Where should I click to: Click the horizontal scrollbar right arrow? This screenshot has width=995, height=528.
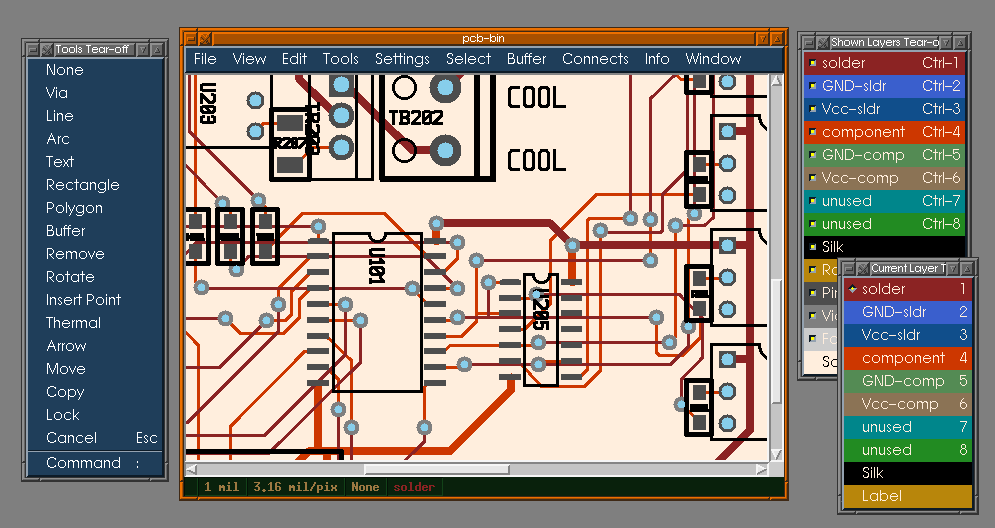point(762,470)
